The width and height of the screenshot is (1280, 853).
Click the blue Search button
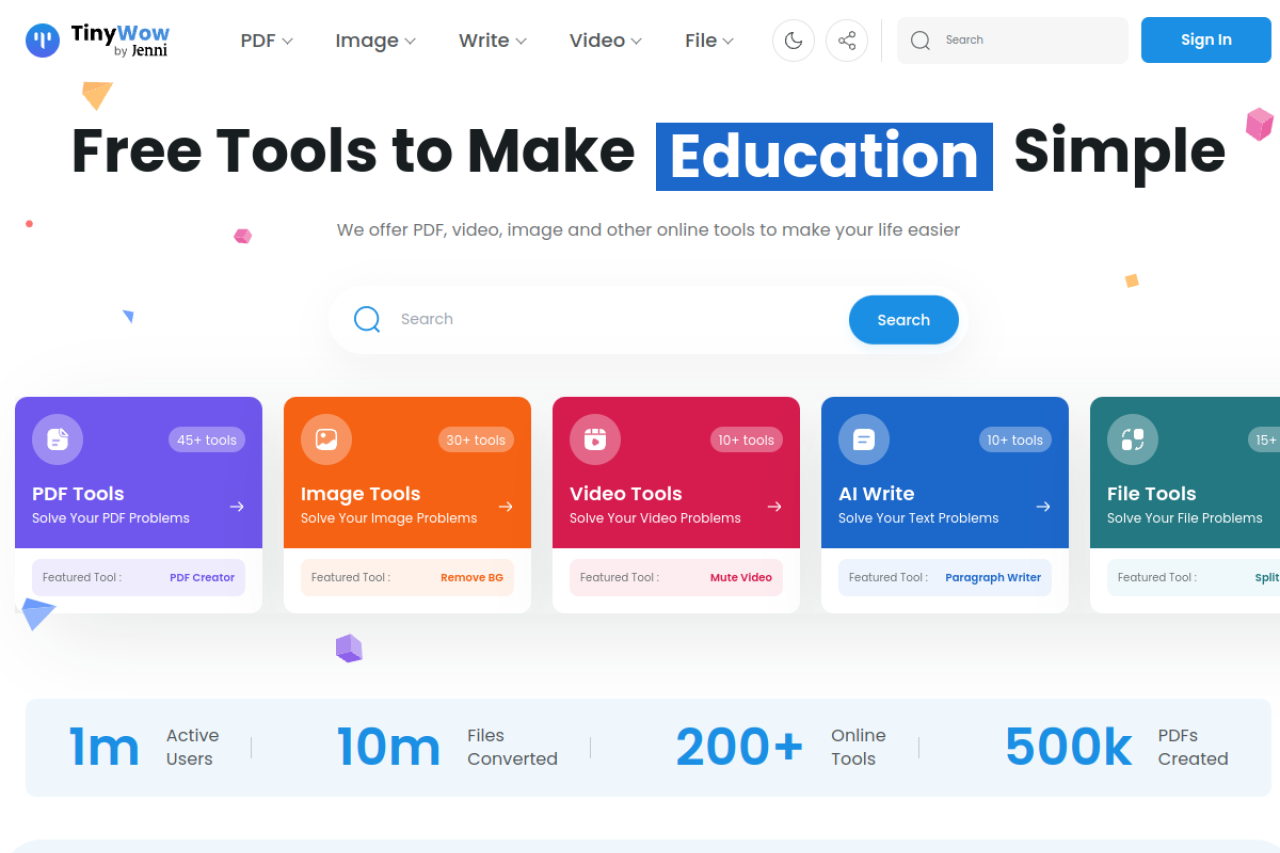tap(904, 320)
